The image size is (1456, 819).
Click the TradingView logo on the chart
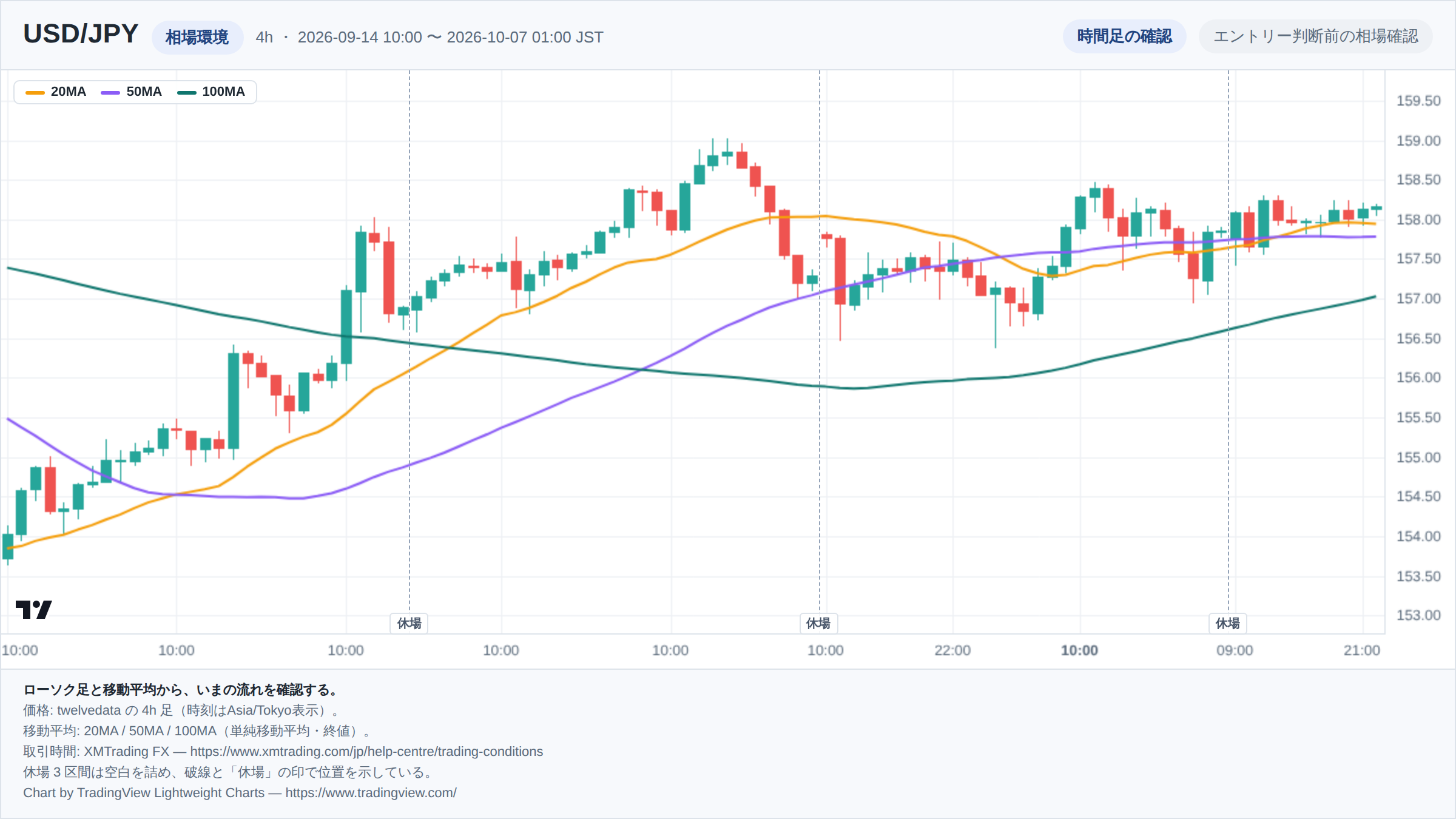(34, 609)
